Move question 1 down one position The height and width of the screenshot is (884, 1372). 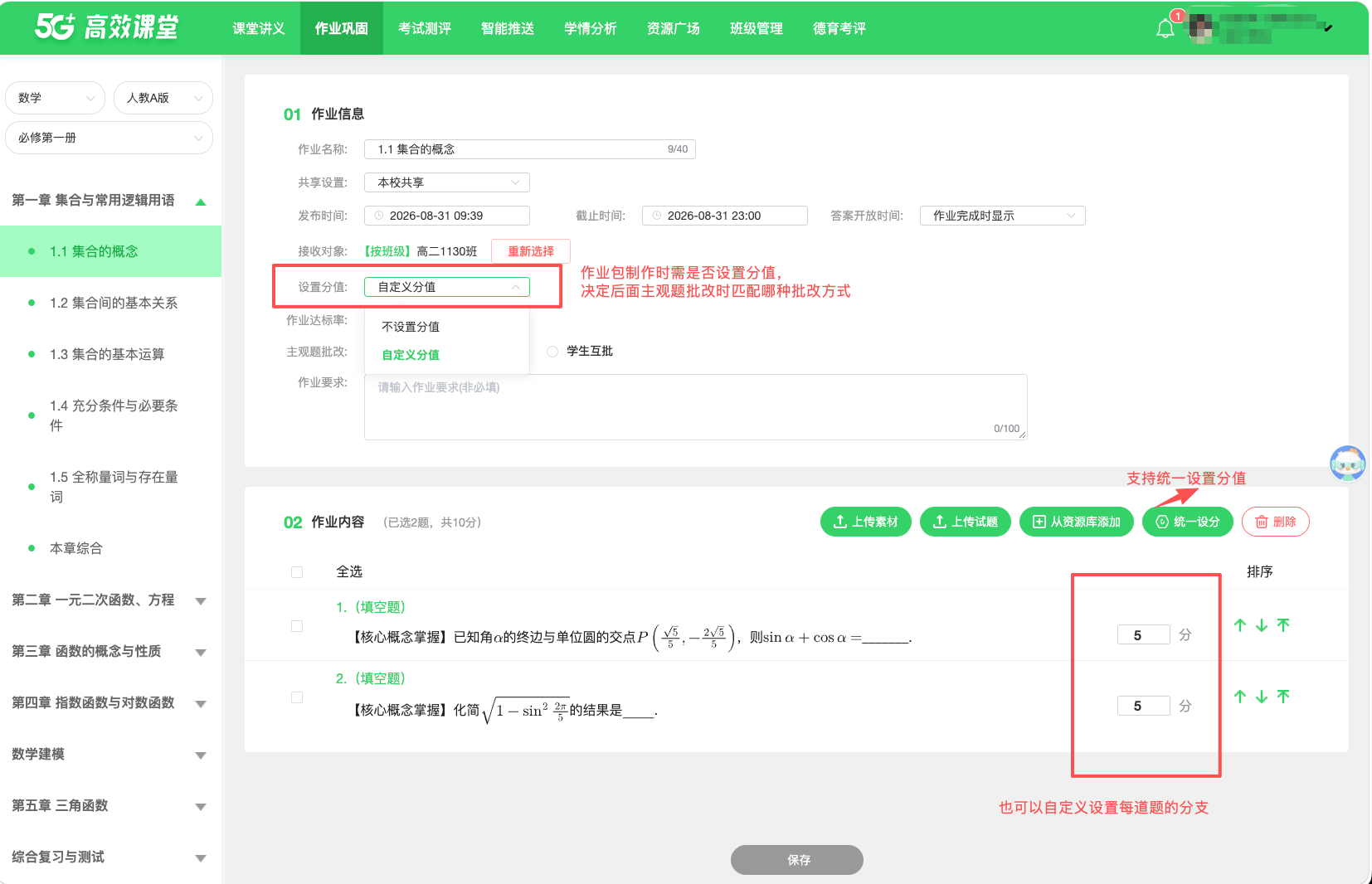tap(1262, 625)
